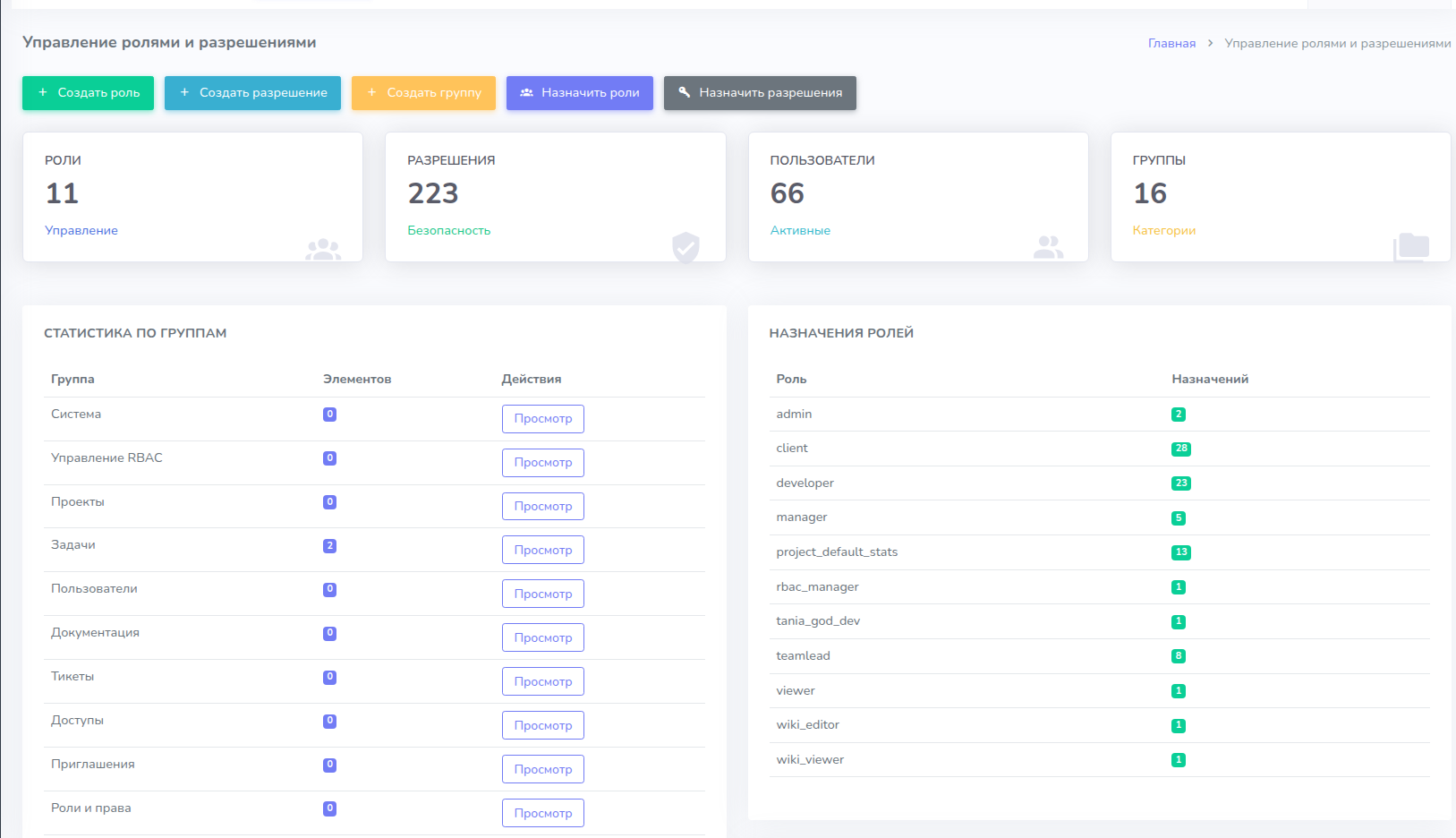Click Просмотр for the Приглашения group

[543, 769]
